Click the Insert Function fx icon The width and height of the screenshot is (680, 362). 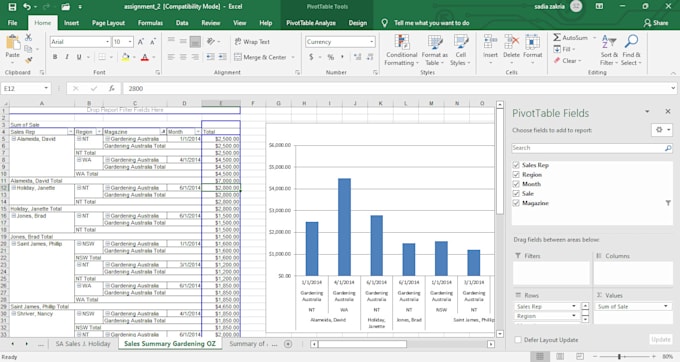111,88
